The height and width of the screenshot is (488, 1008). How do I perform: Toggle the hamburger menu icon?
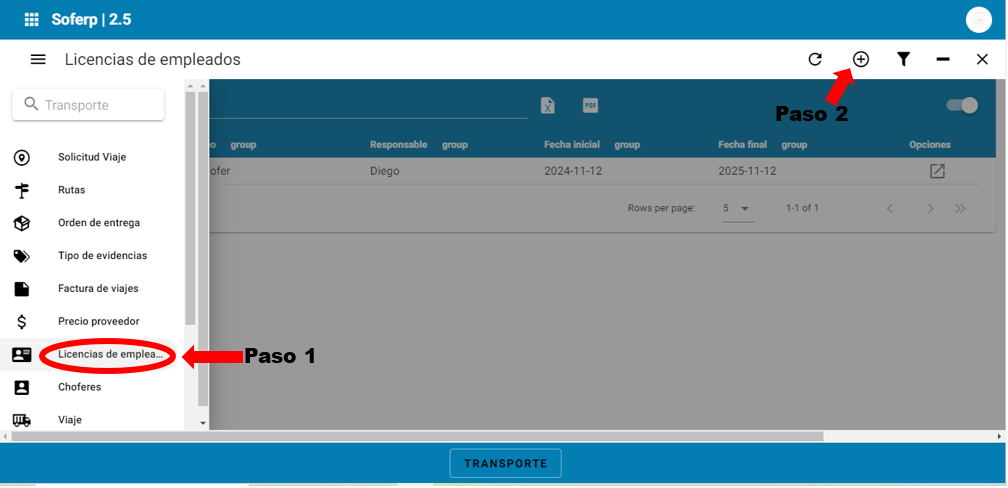pyautogui.click(x=38, y=59)
